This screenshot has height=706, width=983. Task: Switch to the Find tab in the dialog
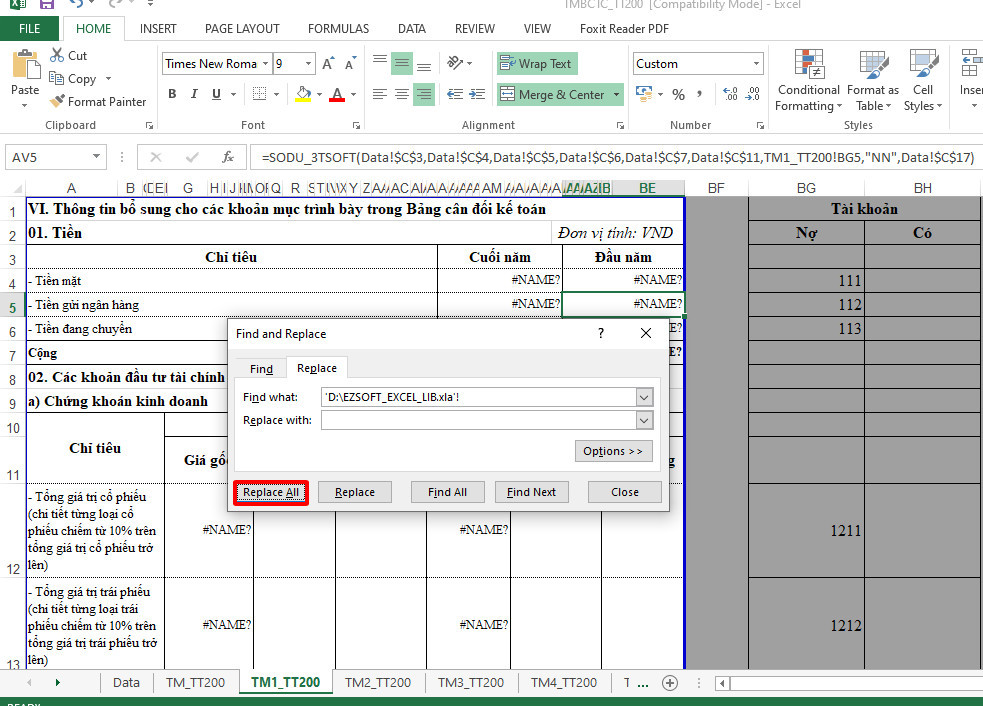pyautogui.click(x=261, y=369)
